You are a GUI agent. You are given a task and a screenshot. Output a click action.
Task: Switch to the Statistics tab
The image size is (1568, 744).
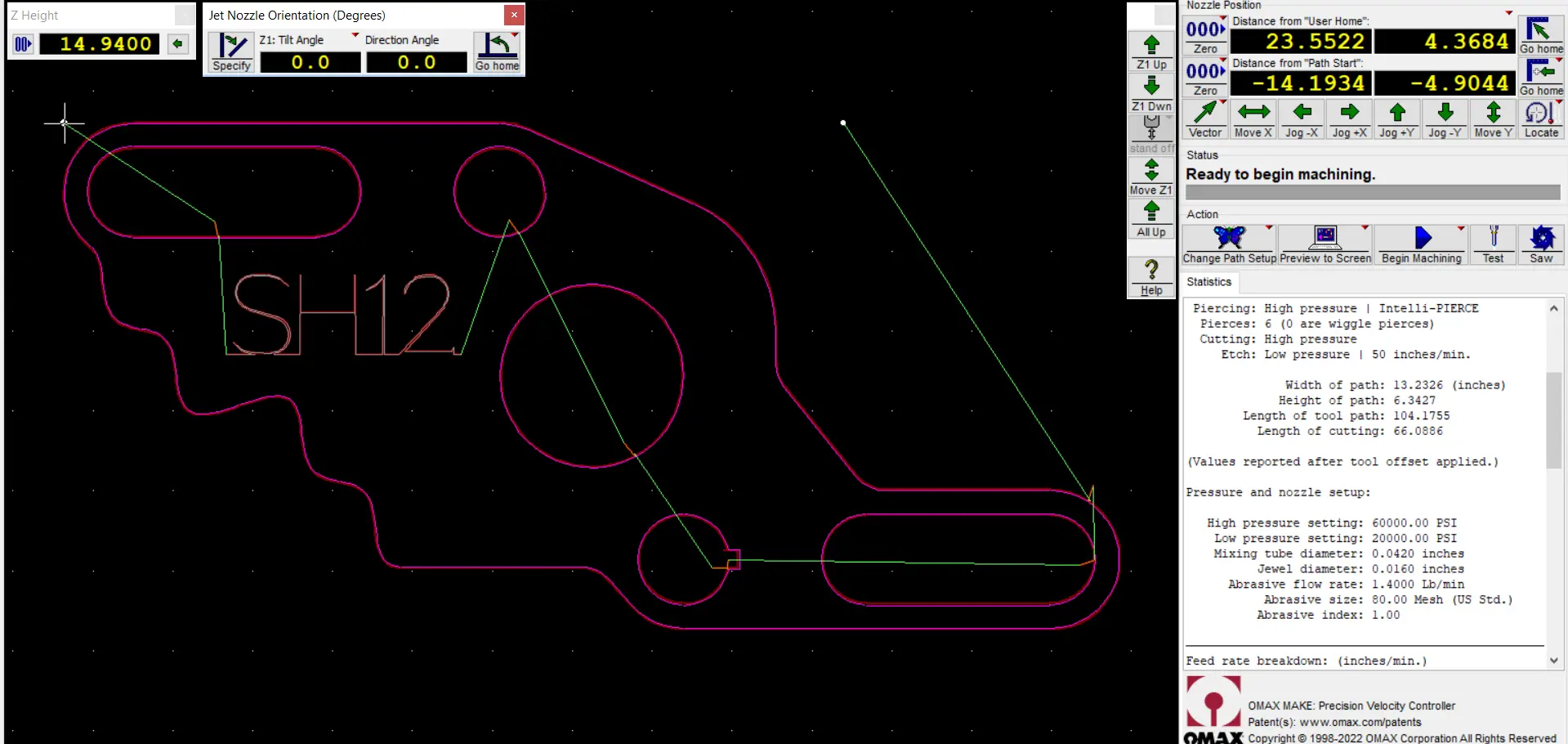point(1208,282)
